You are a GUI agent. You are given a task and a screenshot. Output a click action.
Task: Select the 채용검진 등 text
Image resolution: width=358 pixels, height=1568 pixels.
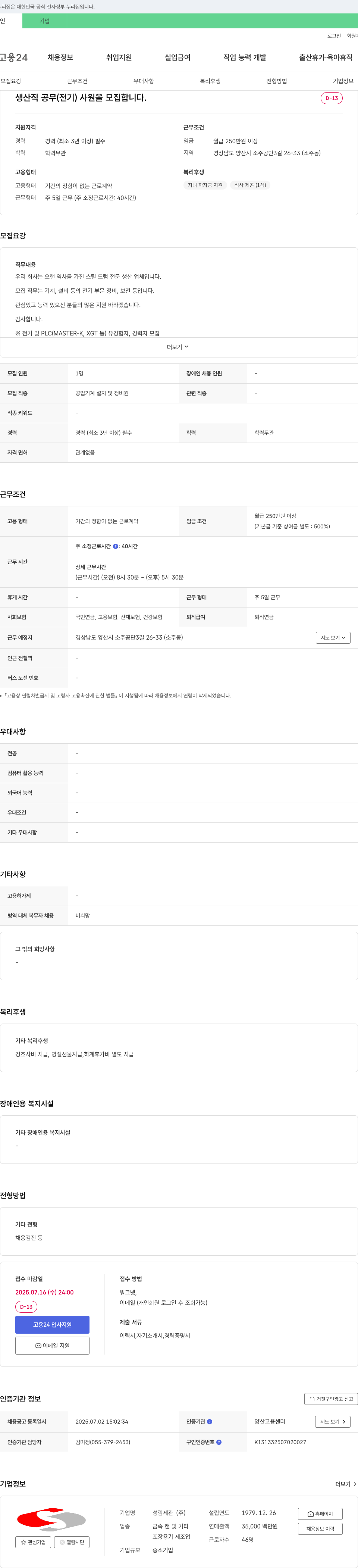click(29, 1237)
